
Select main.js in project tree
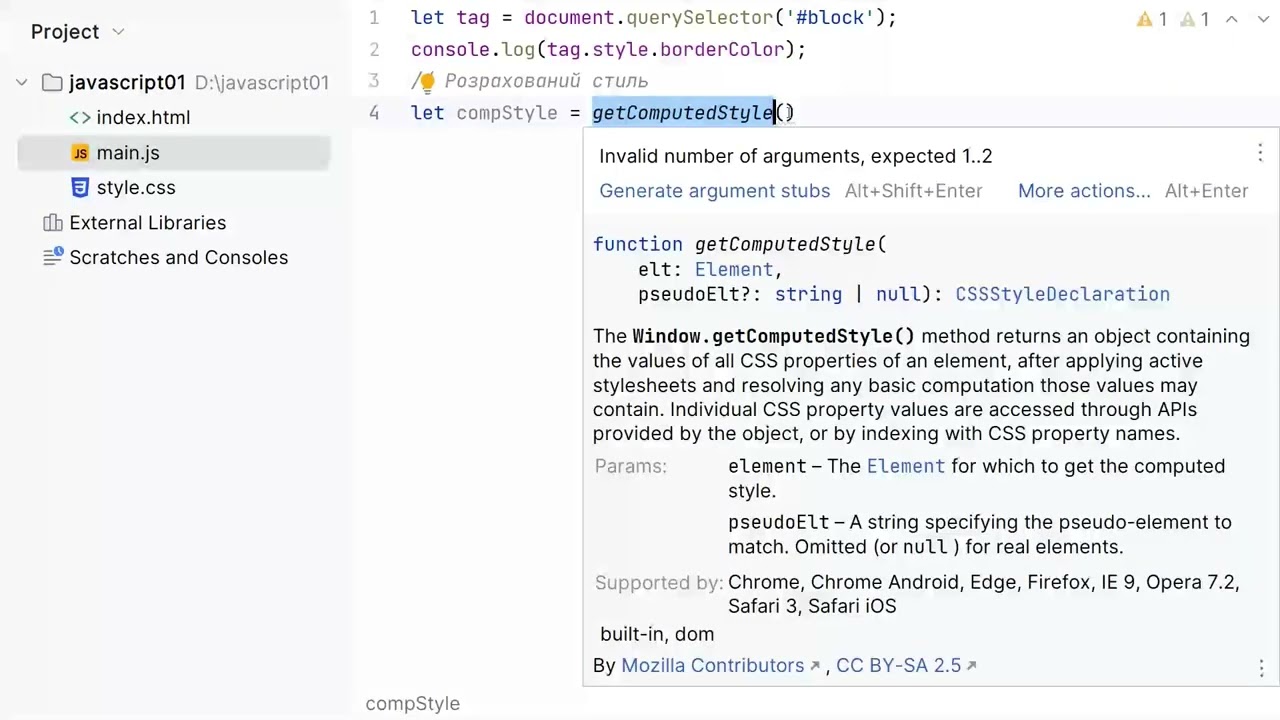click(173, 153)
